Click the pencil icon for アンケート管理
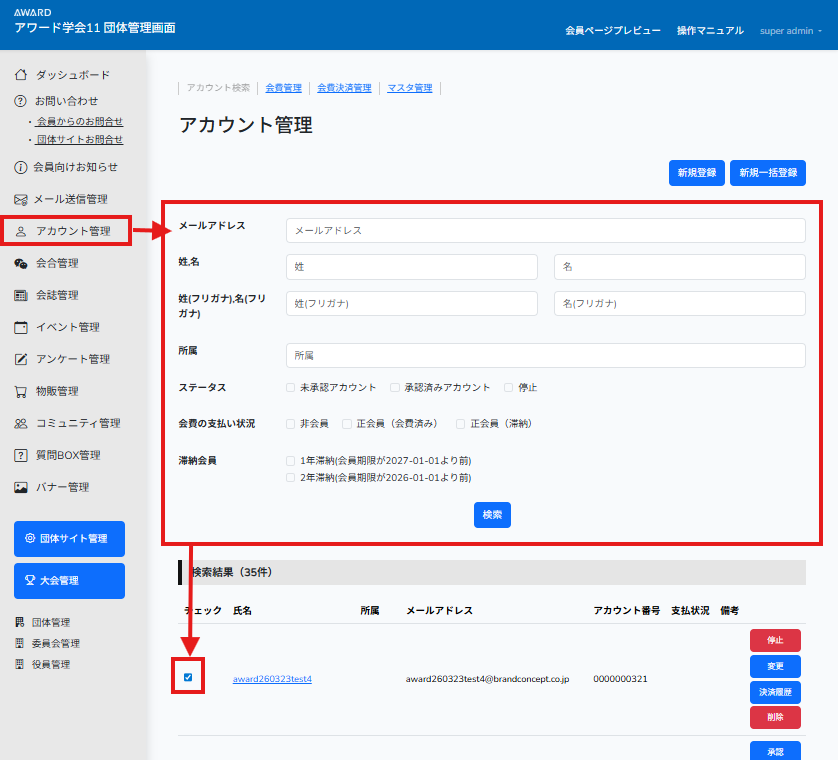This screenshot has width=838, height=760. [21, 359]
